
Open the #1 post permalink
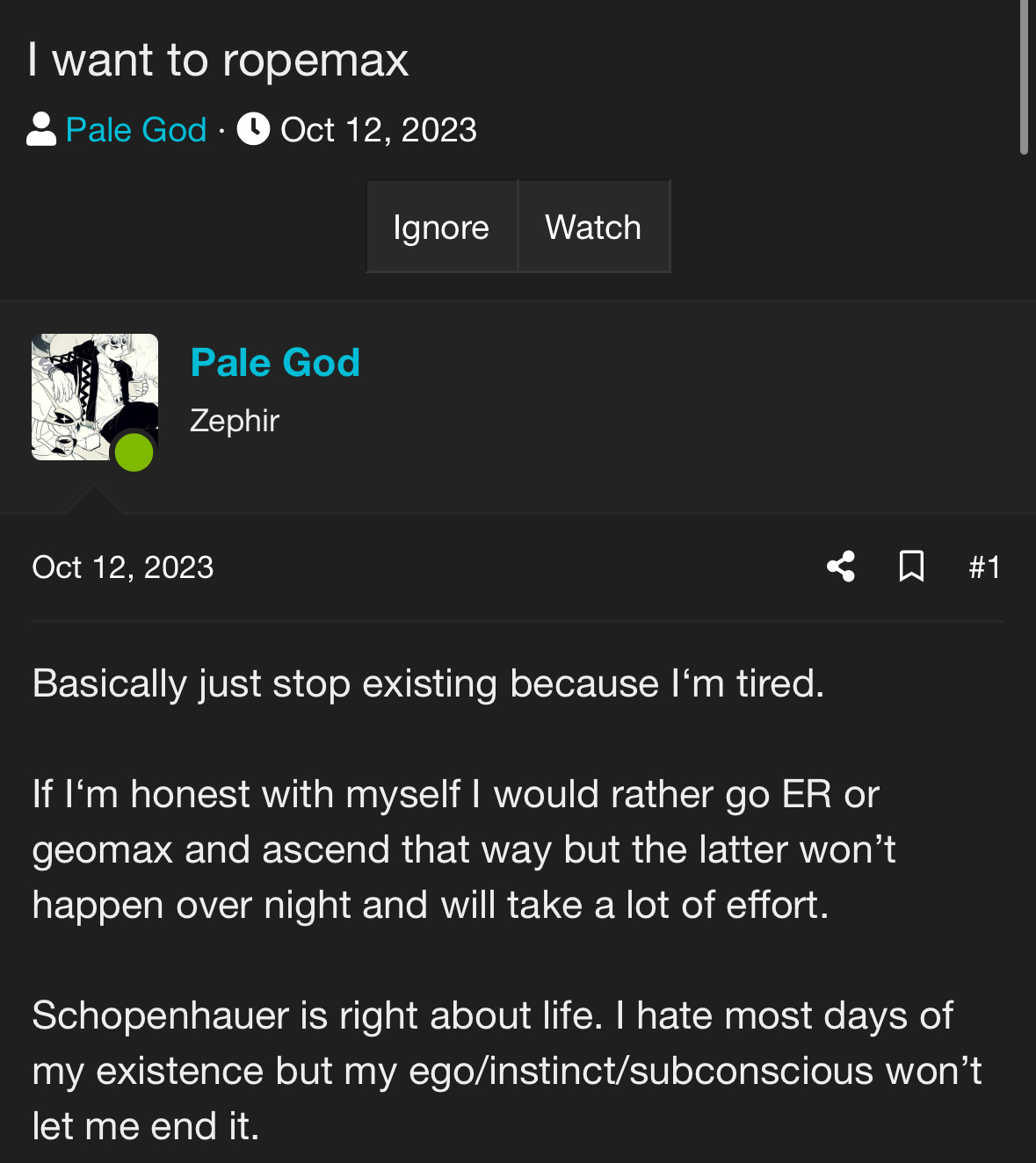tap(984, 567)
